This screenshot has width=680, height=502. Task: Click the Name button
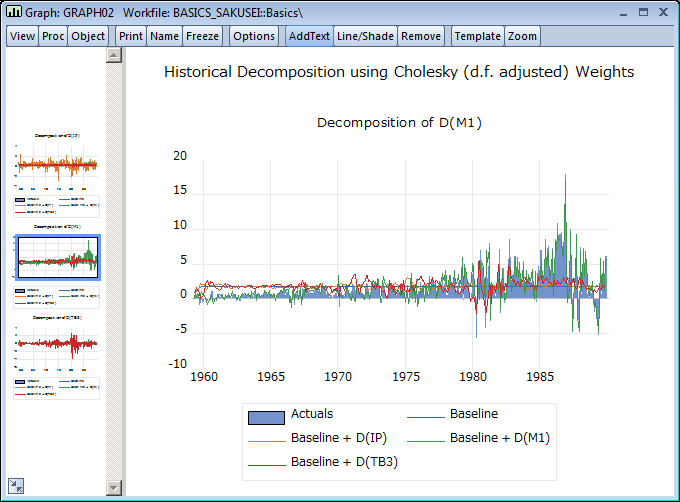coord(164,36)
